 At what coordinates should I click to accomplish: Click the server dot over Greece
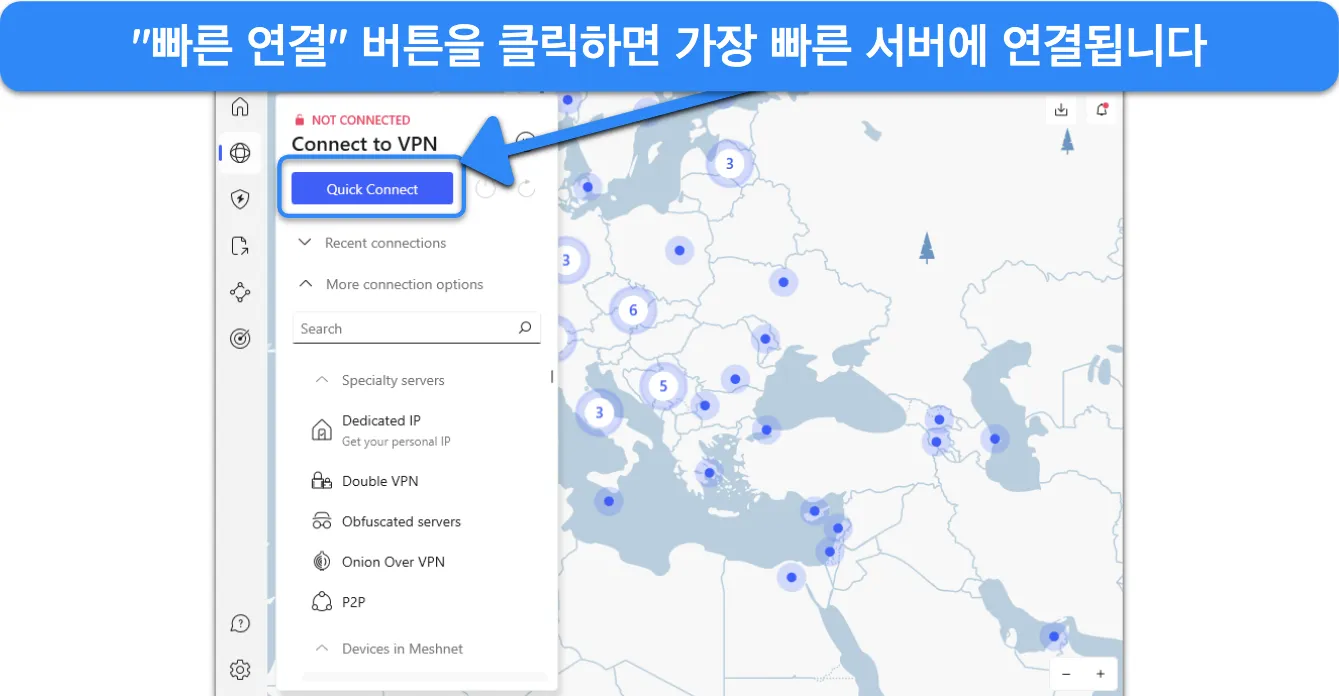click(709, 473)
